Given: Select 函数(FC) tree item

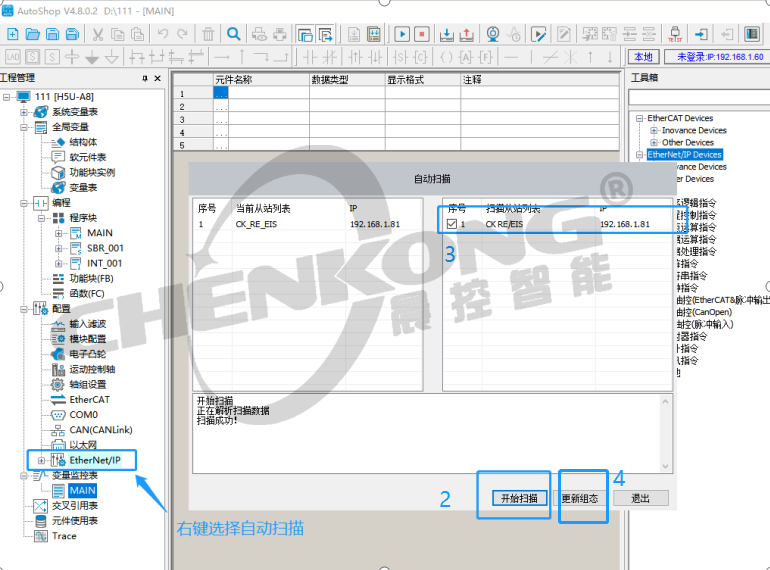Looking at the screenshot, I should [x=86, y=294].
